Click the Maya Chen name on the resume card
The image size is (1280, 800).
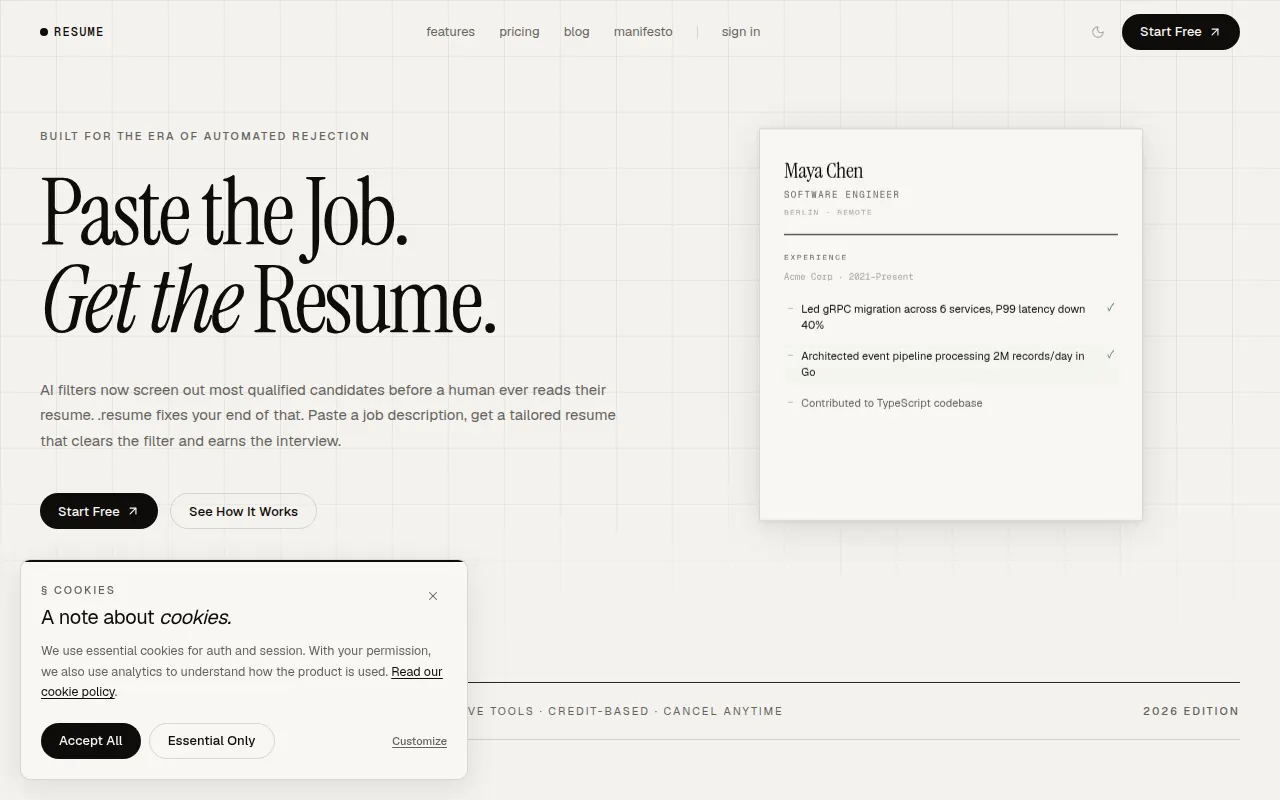point(823,171)
